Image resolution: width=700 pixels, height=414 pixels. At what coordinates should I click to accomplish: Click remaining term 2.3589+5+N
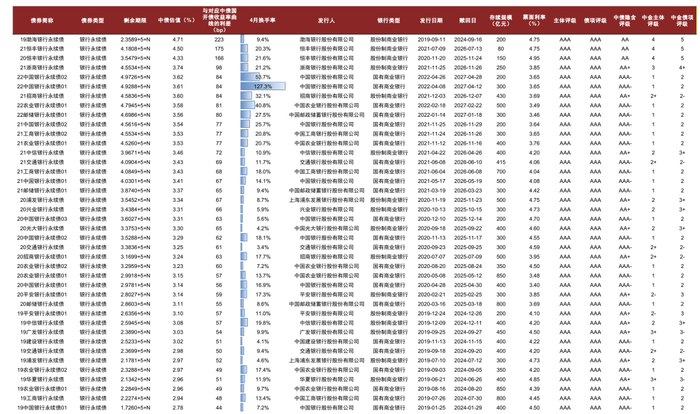[x=135, y=39]
